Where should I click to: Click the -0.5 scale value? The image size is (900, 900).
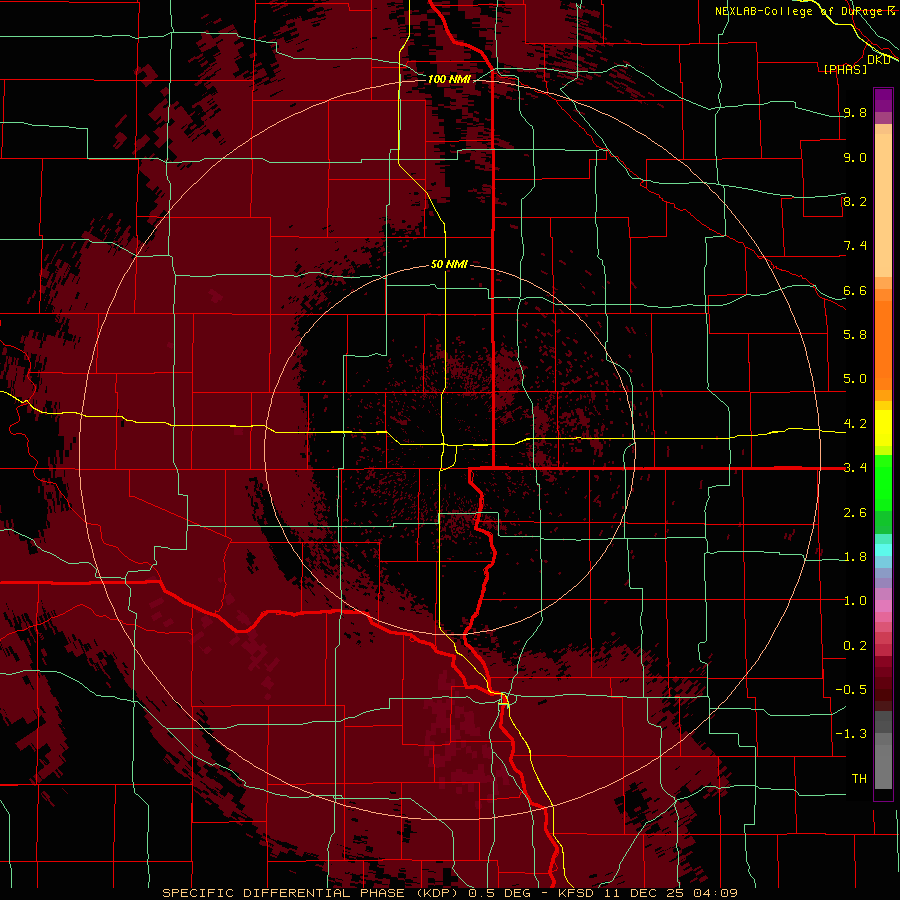click(x=851, y=690)
